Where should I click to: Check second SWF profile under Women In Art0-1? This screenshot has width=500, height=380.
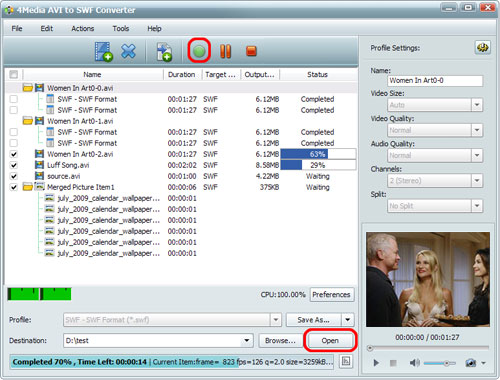point(14,143)
